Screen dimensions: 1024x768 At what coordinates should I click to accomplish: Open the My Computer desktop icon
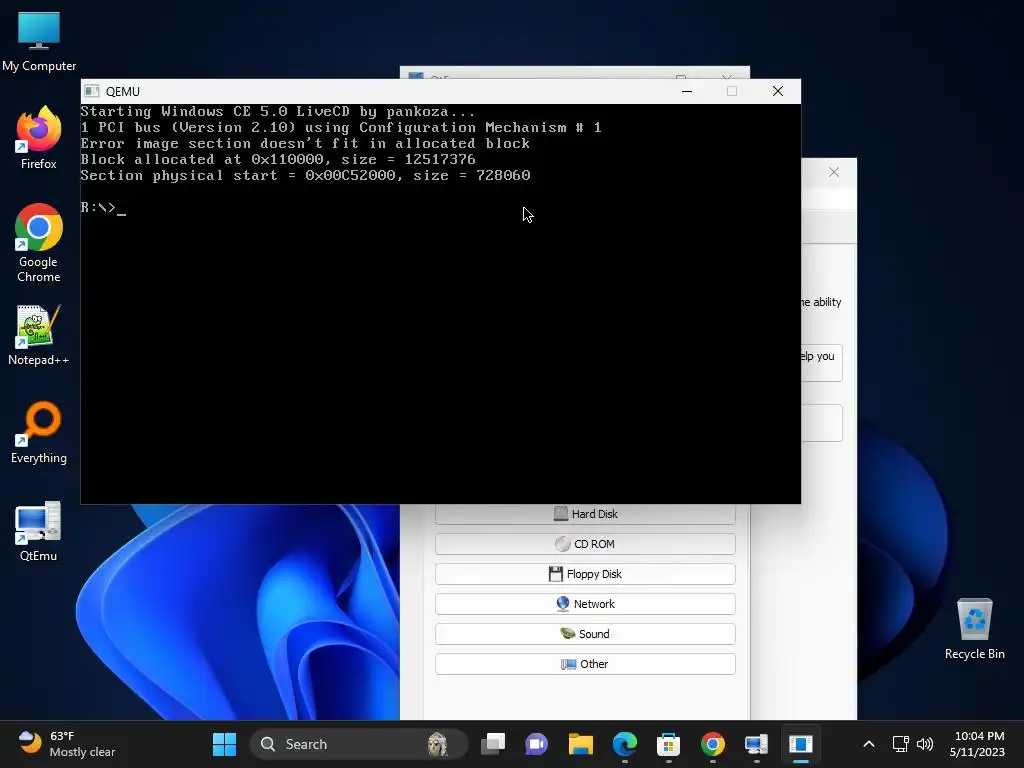point(39,40)
